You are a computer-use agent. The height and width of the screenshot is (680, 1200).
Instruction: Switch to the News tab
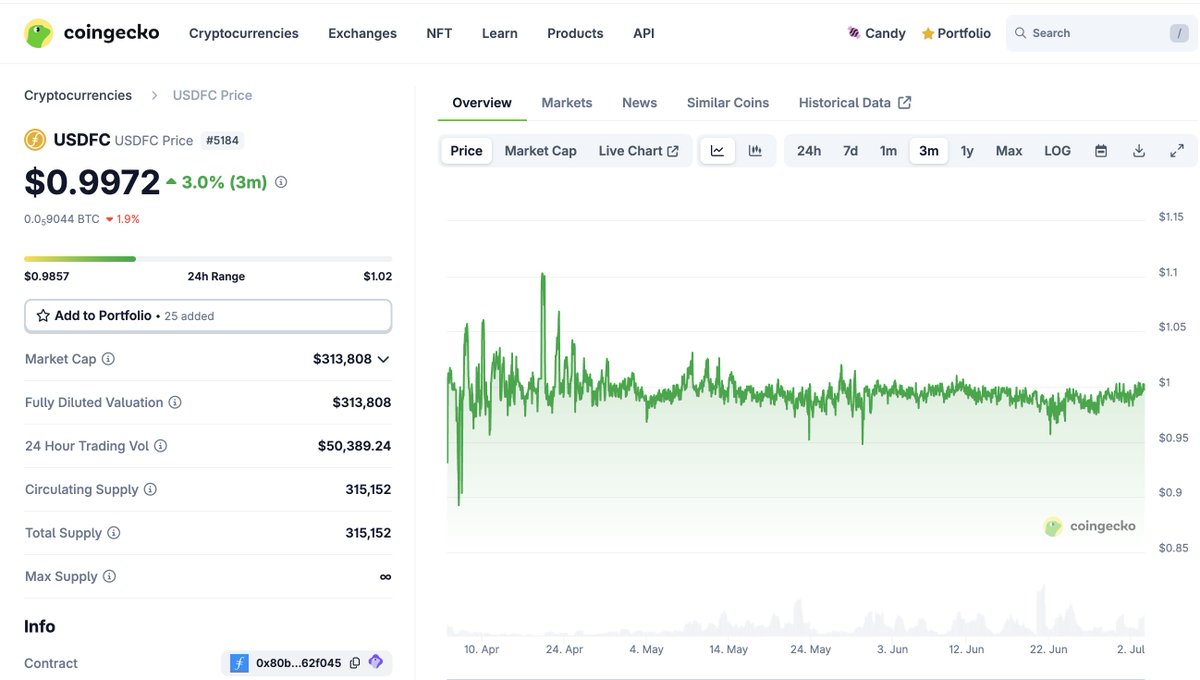640,103
